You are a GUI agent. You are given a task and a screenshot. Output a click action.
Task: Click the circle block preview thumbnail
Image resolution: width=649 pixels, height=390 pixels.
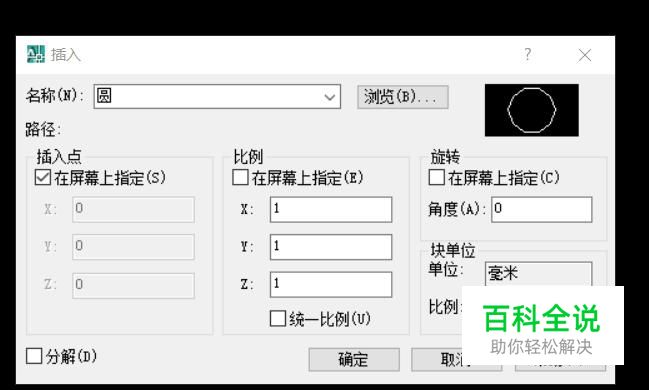(x=532, y=110)
